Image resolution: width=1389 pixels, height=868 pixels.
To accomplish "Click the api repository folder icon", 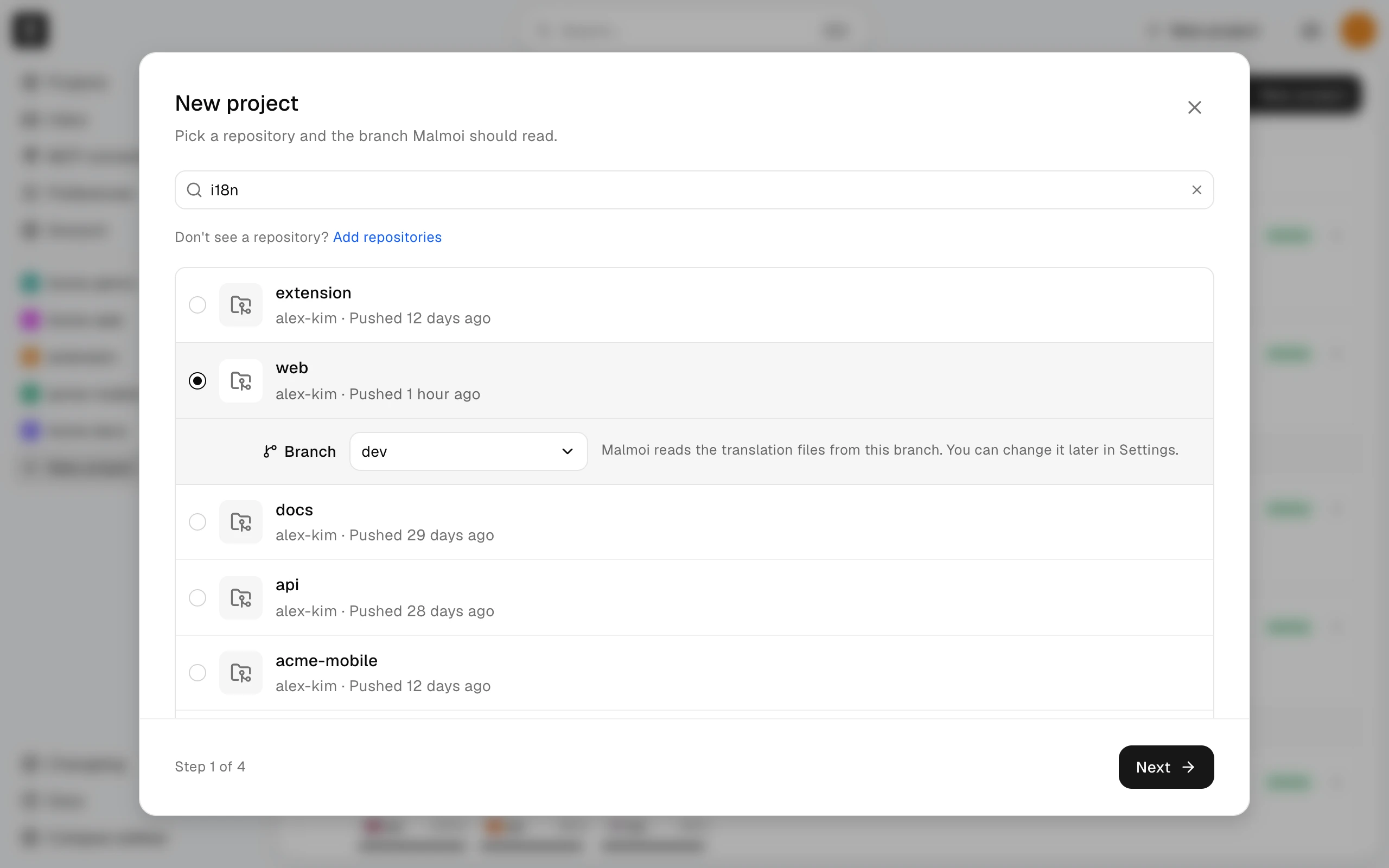I will coord(241,598).
